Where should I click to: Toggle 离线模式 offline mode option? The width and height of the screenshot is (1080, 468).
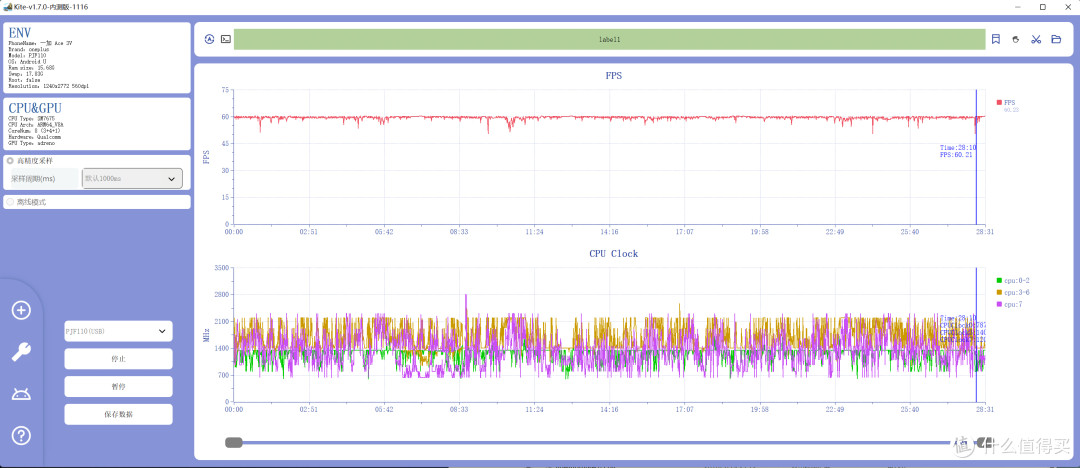[11, 202]
